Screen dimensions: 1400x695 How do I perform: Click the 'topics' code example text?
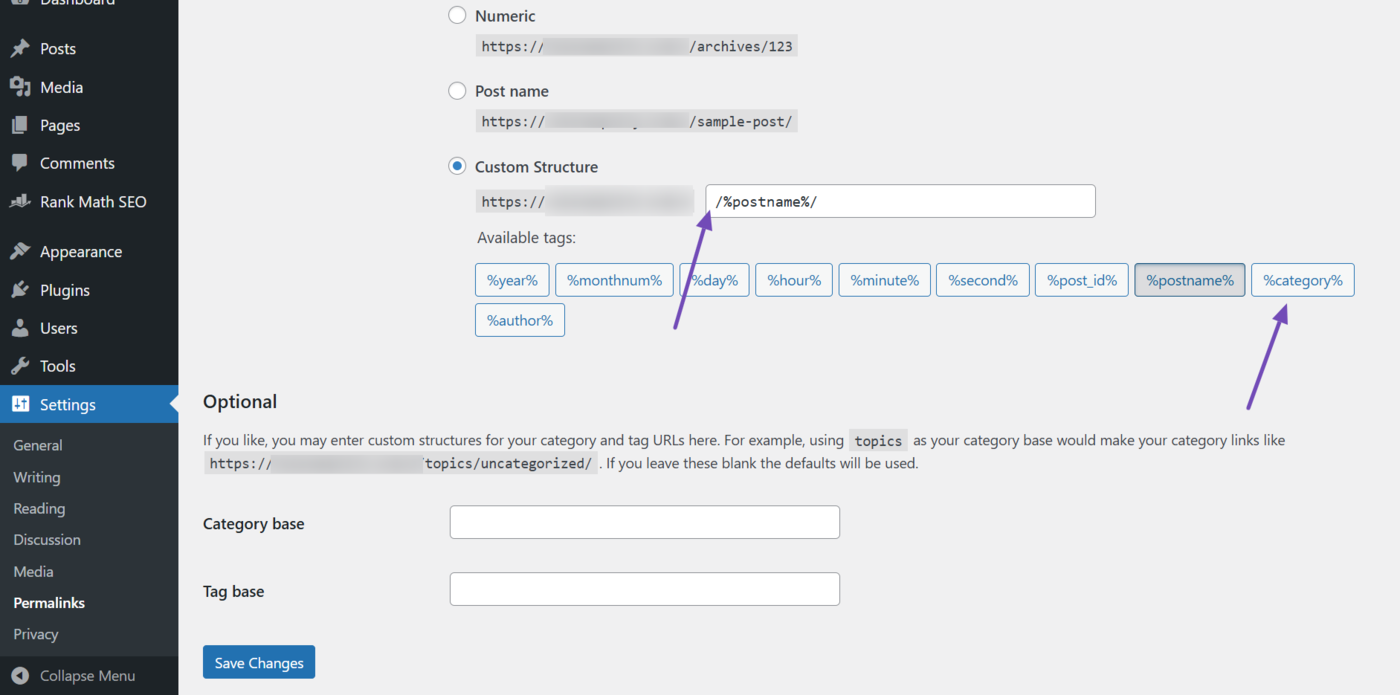pyautogui.click(x=878, y=441)
